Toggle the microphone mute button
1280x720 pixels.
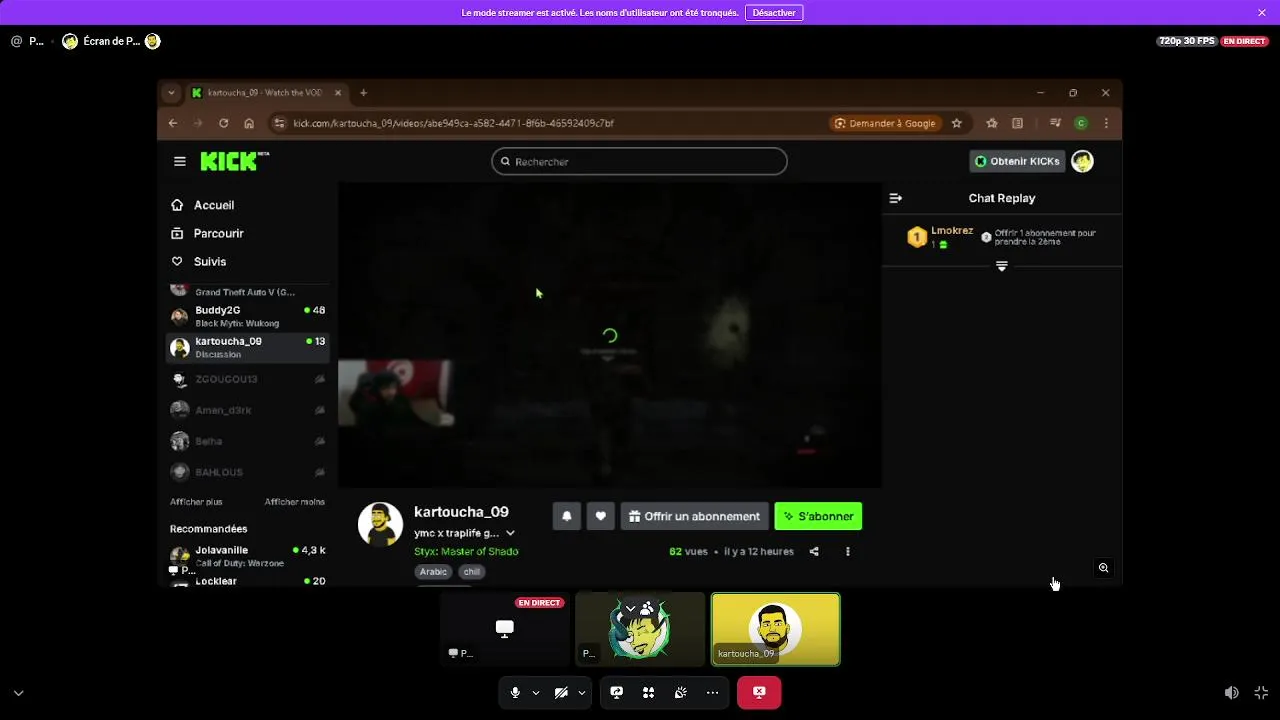click(x=515, y=692)
